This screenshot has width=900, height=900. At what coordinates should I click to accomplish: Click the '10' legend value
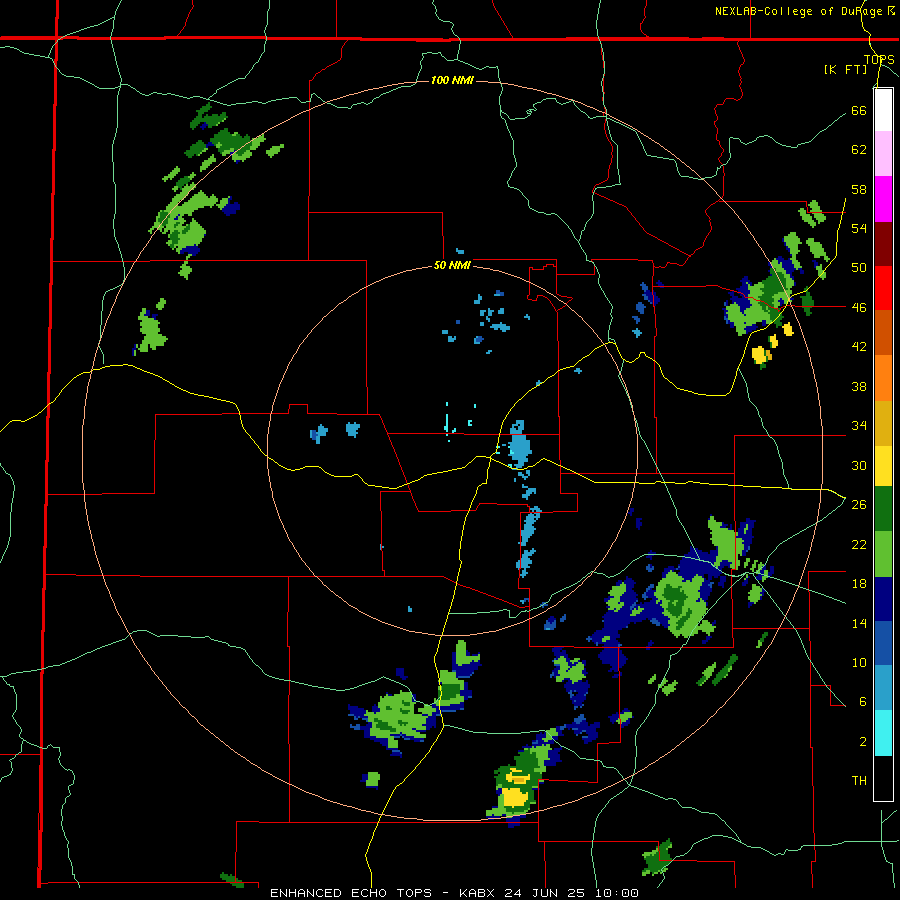(x=859, y=662)
